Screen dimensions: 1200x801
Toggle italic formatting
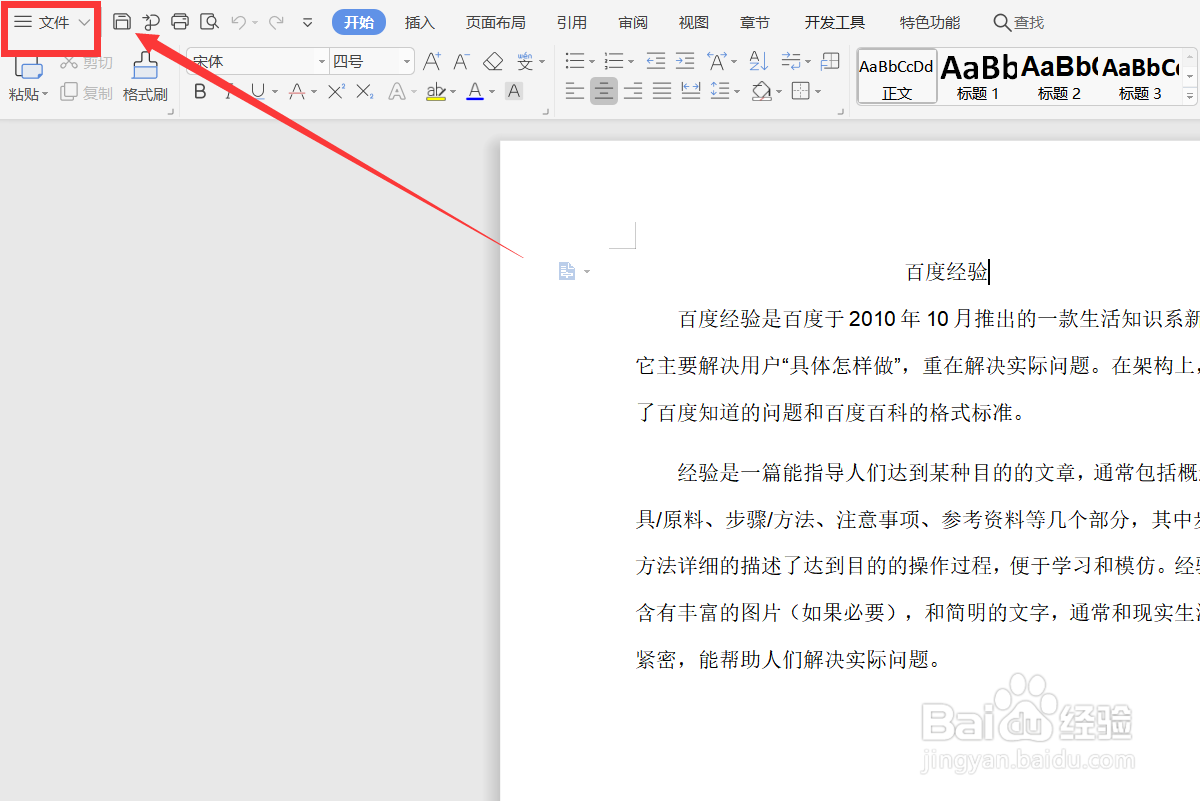pos(229,91)
